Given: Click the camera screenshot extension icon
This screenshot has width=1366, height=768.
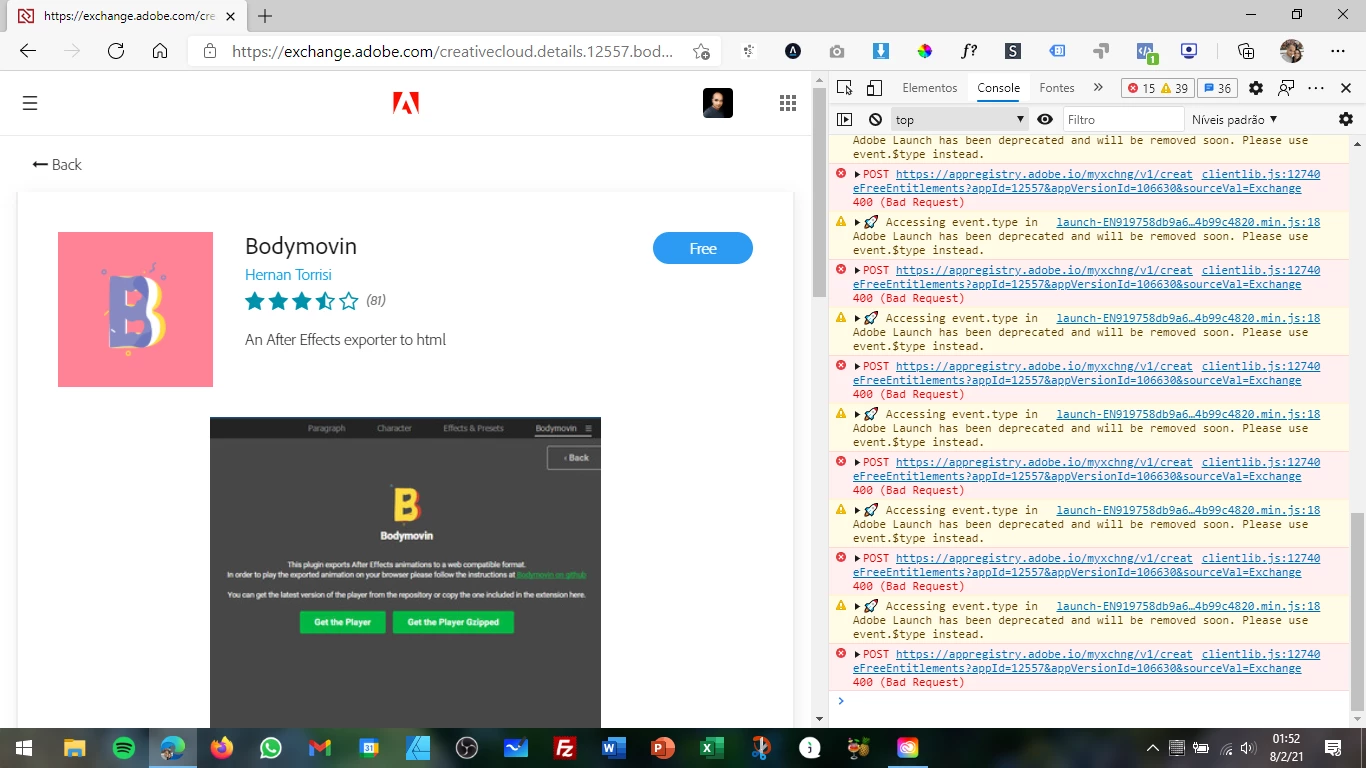Looking at the screenshot, I should (x=837, y=51).
